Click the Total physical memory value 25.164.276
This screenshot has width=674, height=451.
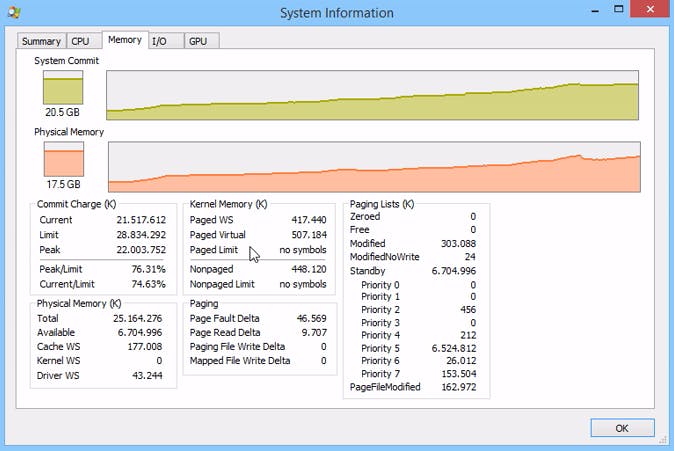pyautogui.click(x=138, y=319)
